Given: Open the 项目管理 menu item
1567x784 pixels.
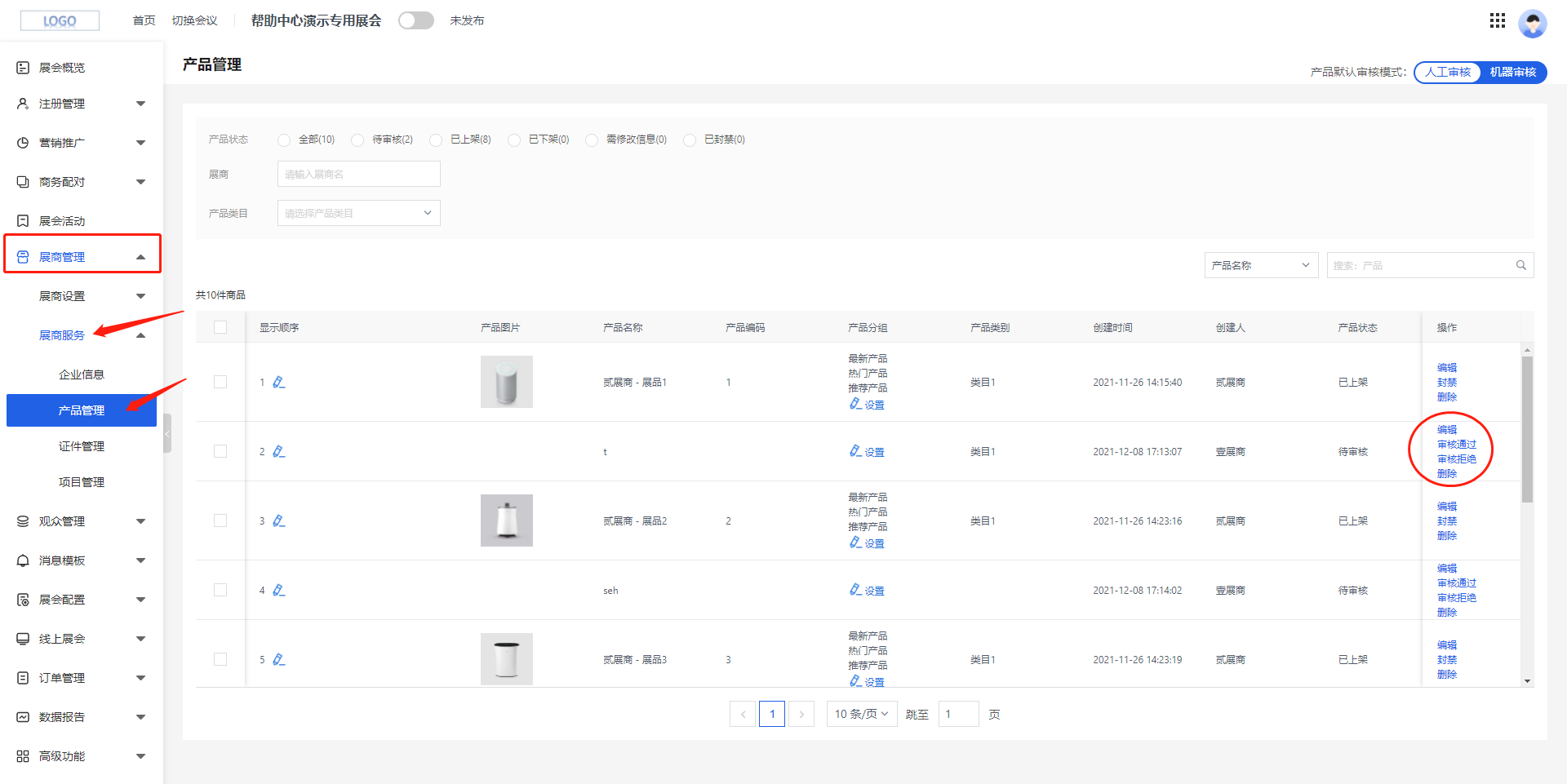Looking at the screenshot, I should click(x=82, y=482).
